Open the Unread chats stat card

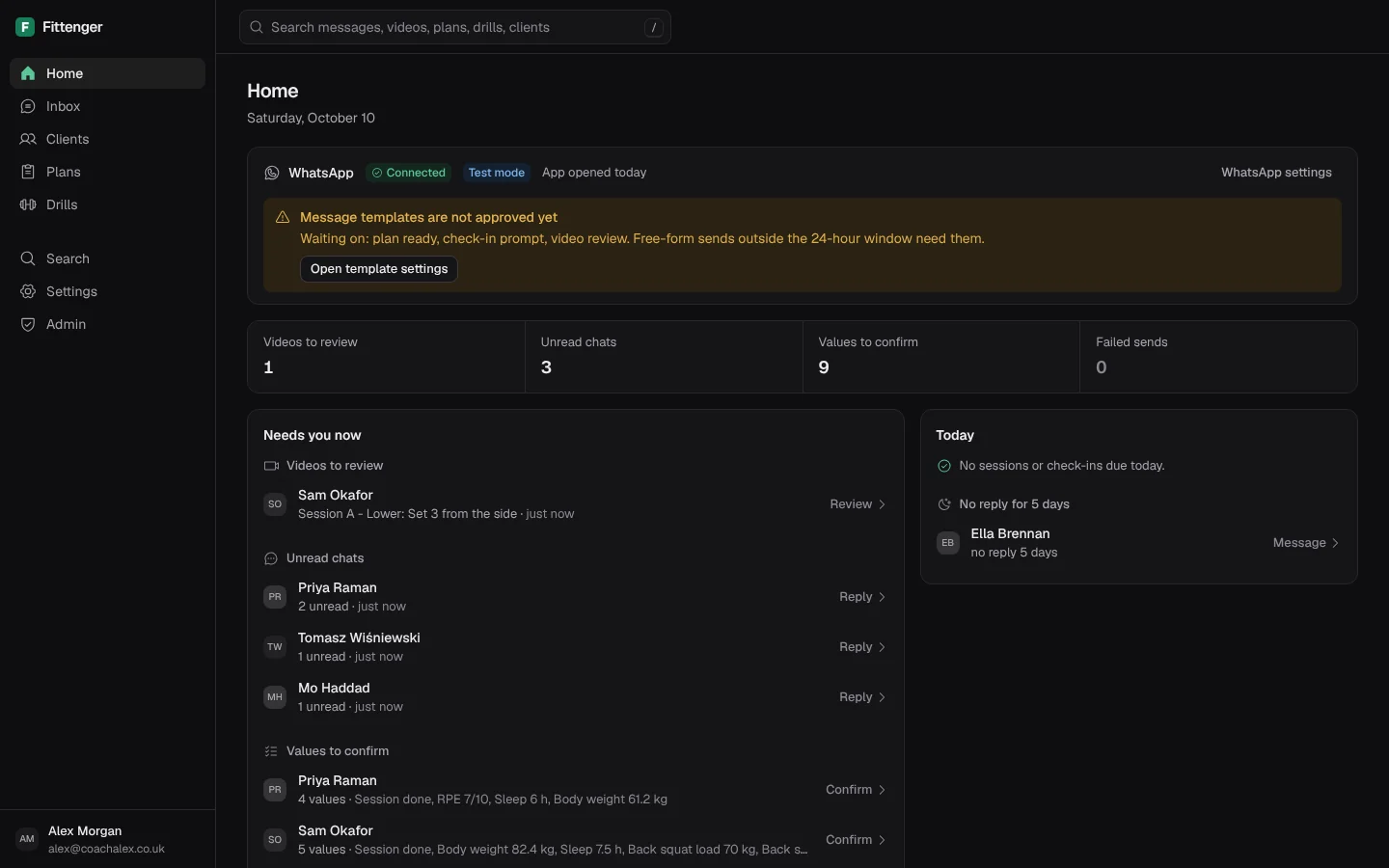point(664,357)
